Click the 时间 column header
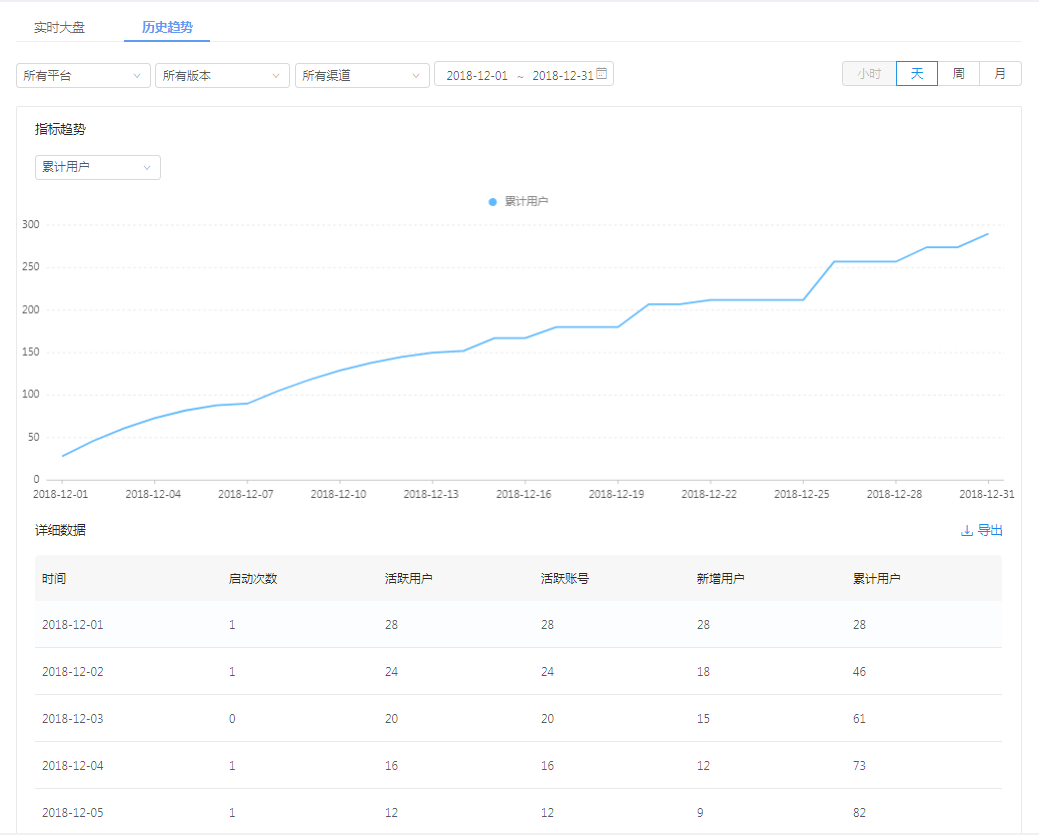Screen dimensions: 1039x835 (x=54, y=579)
